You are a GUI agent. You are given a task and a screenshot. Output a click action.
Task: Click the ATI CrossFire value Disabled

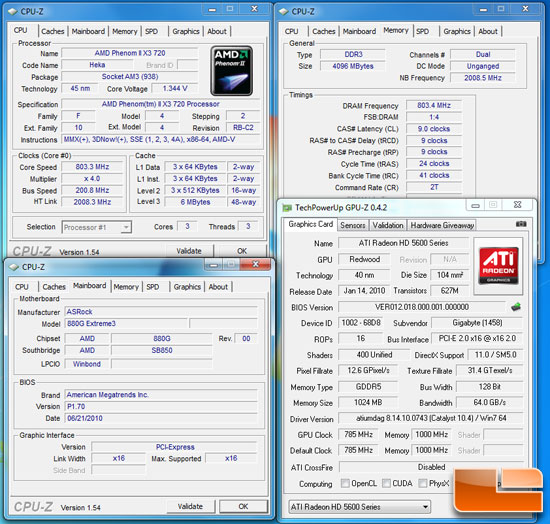click(x=431, y=468)
